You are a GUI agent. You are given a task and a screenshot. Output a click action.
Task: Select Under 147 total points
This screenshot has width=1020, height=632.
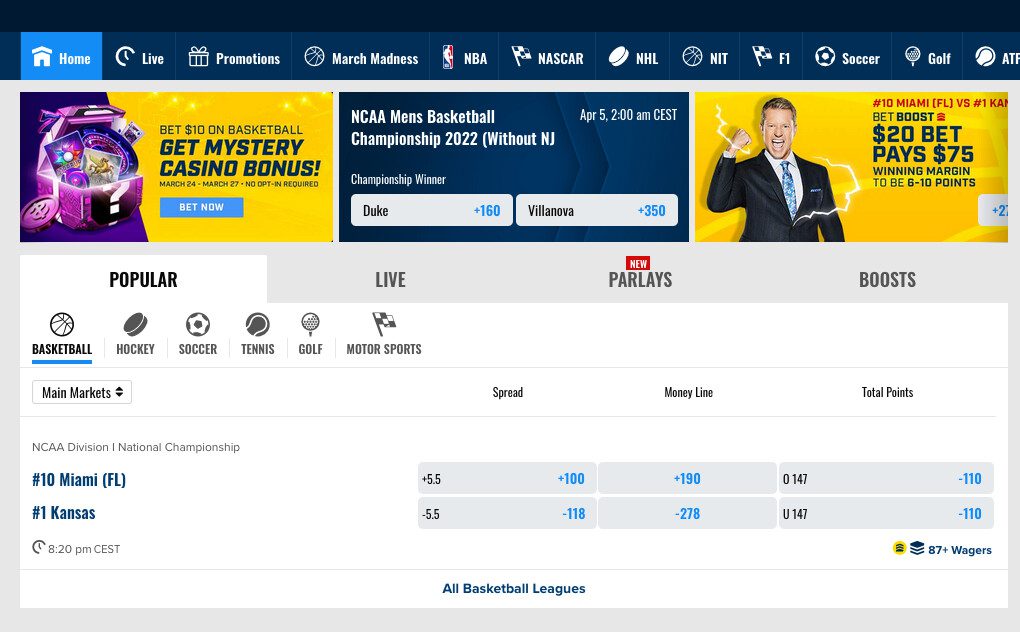[x=886, y=513]
